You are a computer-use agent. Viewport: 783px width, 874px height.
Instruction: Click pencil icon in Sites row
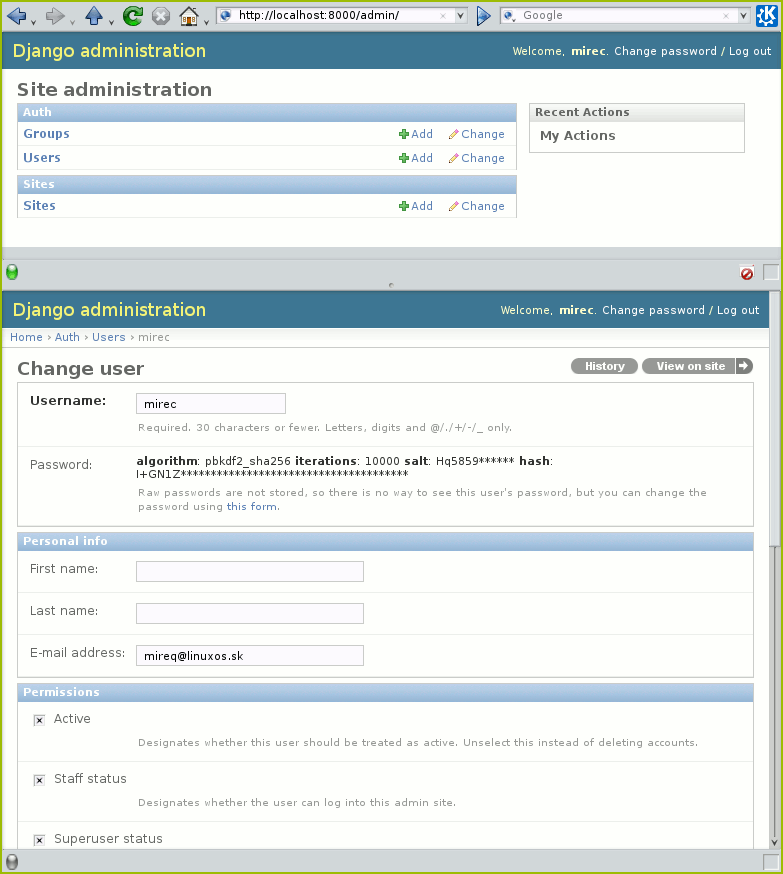tap(454, 206)
